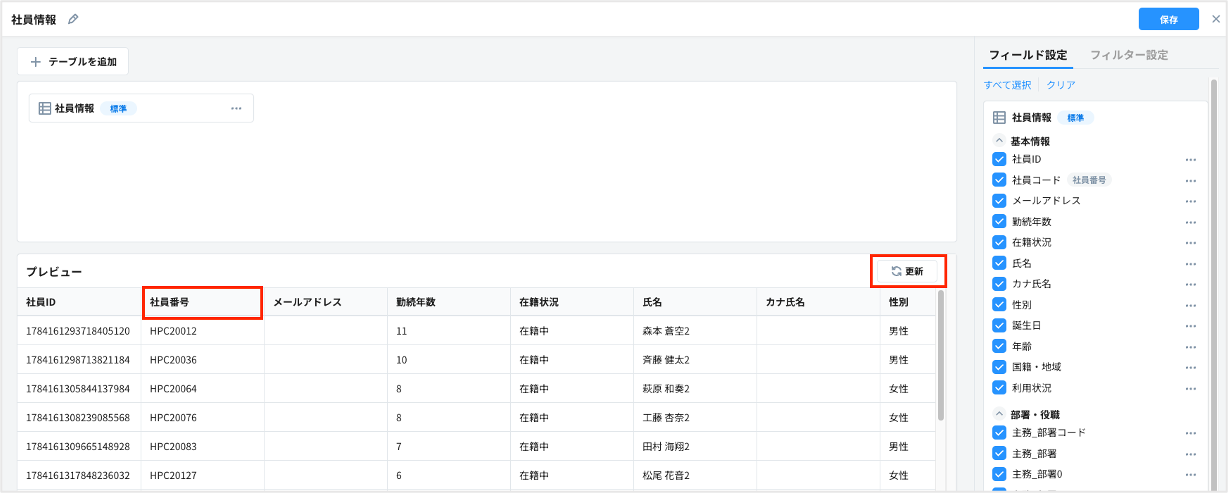Screen dimensions: 1228x494
Task: Switch to フィルター設定 tab
Action: tap(1128, 55)
